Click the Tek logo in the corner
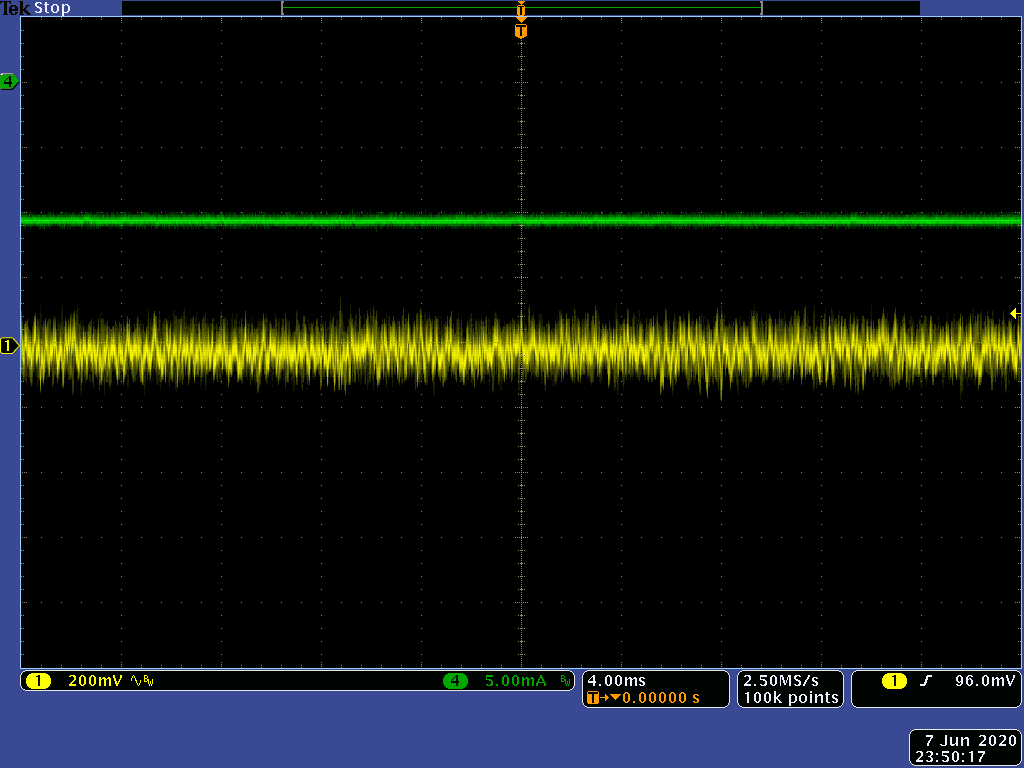The image size is (1024, 768). (16, 8)
